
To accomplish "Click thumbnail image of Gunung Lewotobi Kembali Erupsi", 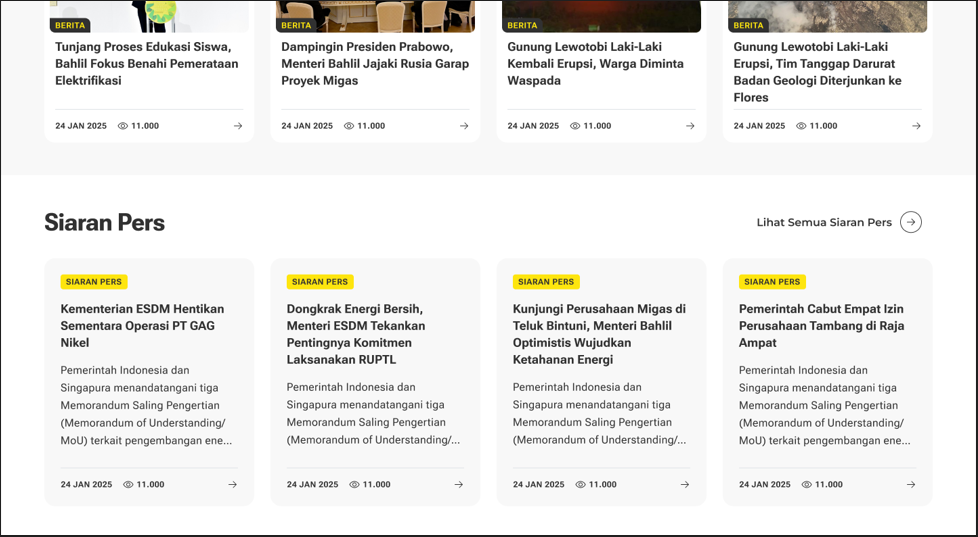I will [601, 10].
